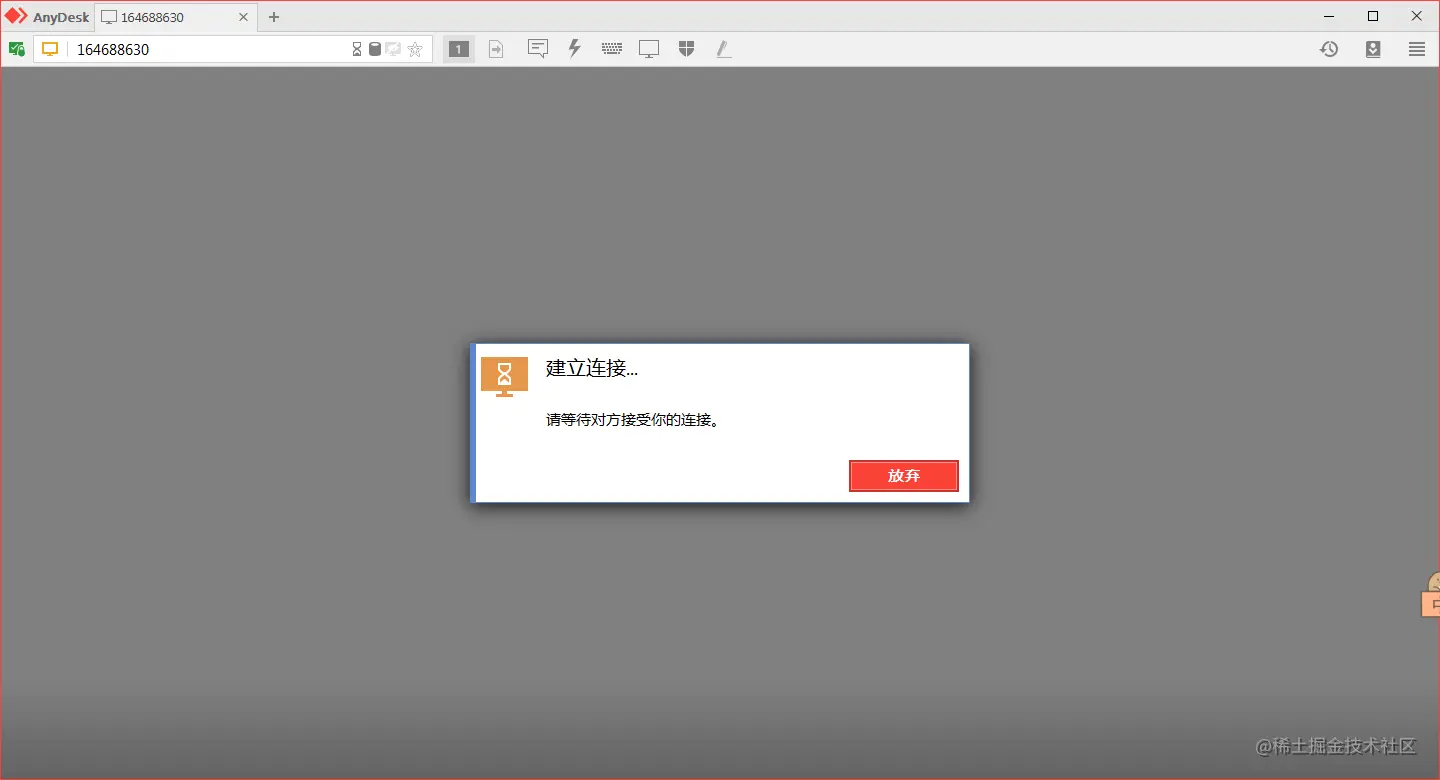The height and width of the screenshot is (780, 1440).
Task: Switch to the AnyDesk home tab
Action: coord(46,16)
